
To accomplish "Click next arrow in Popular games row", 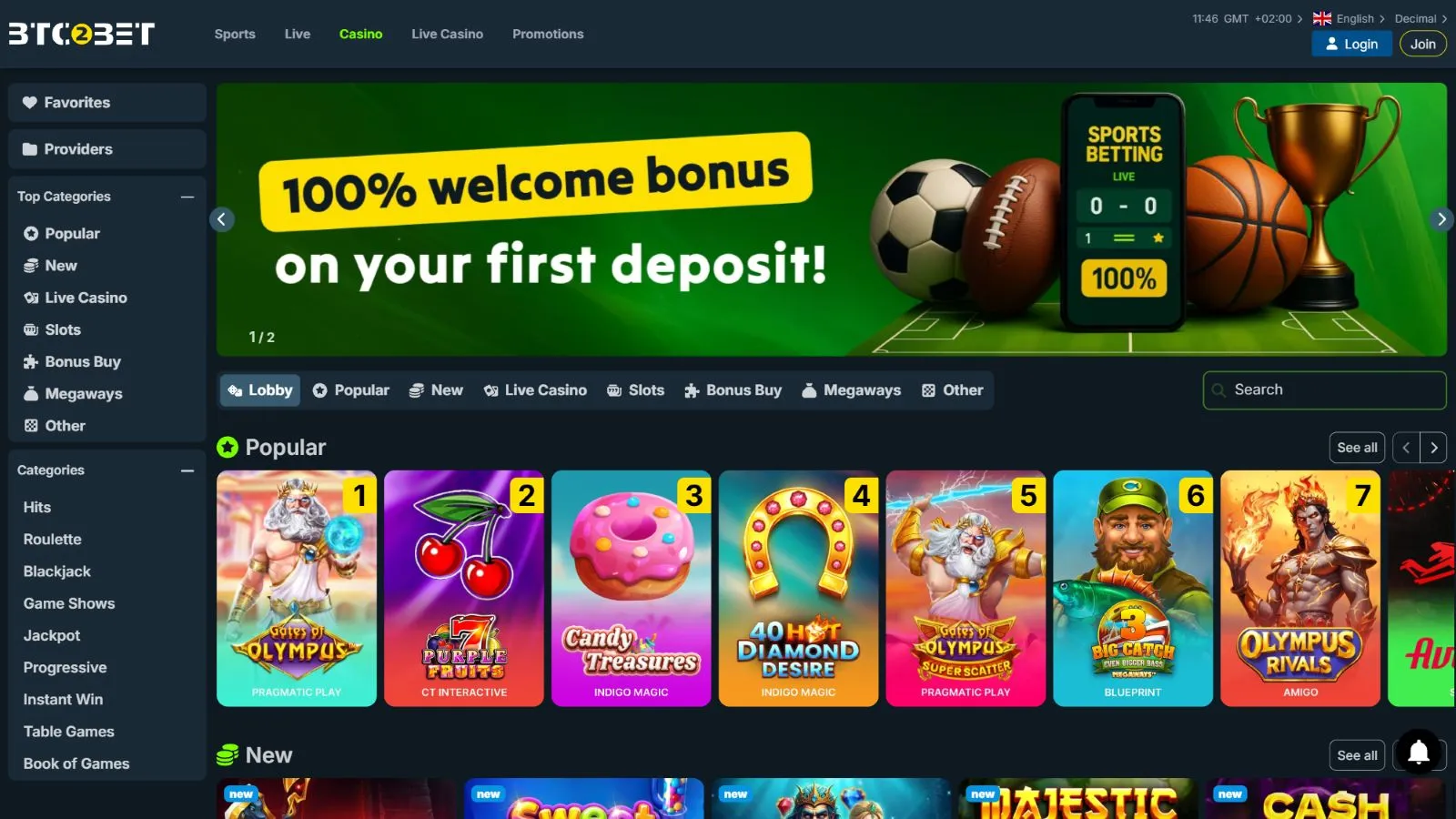I will pyautogui.click(x=1434, y=448).
